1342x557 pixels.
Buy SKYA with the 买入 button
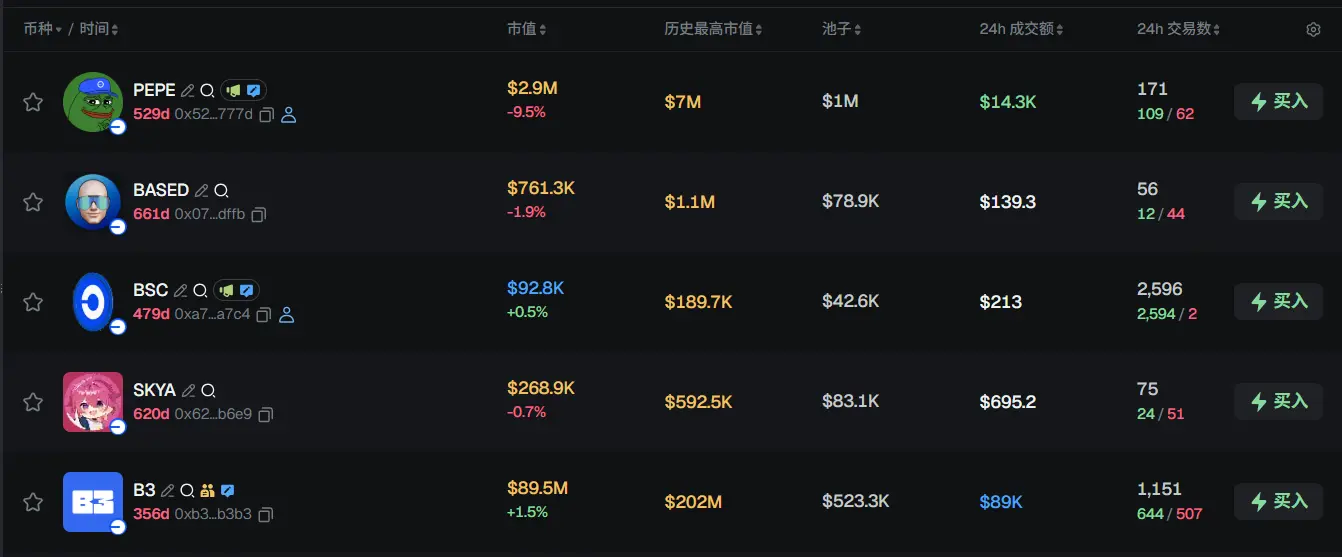coord(1278,402)
